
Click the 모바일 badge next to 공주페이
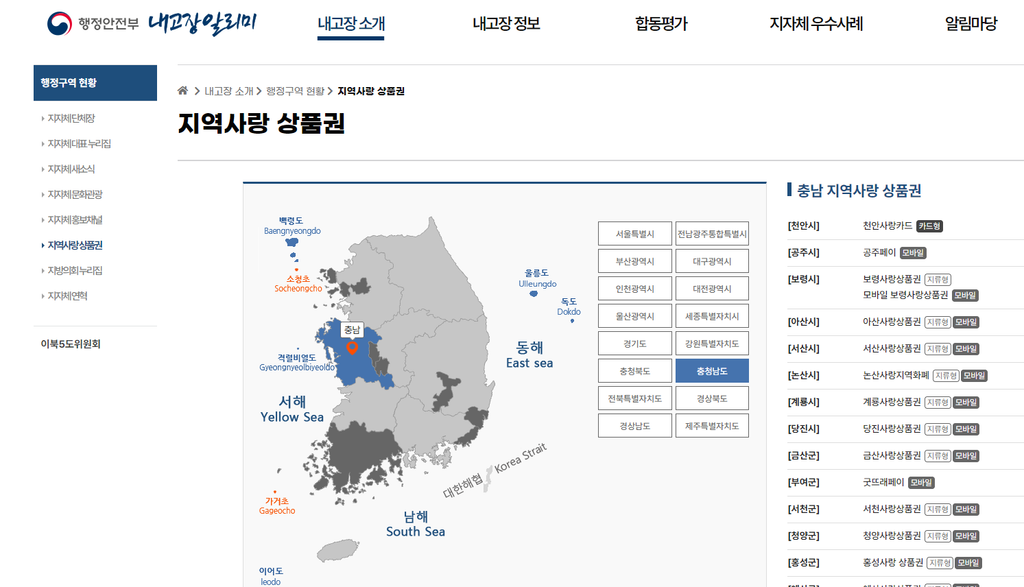point(912,253)
